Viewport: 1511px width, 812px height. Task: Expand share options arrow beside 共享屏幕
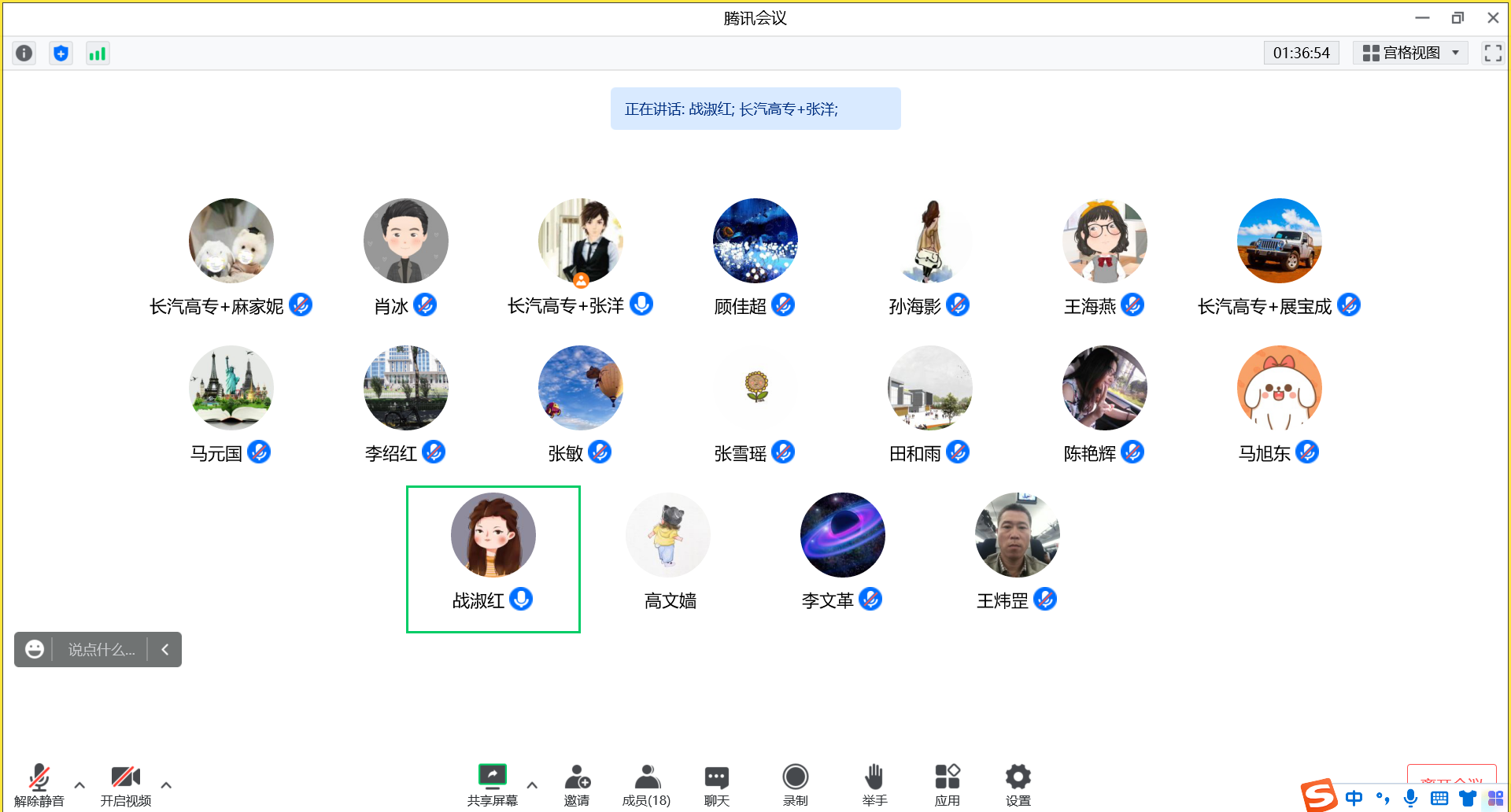(x=532, y=784)
